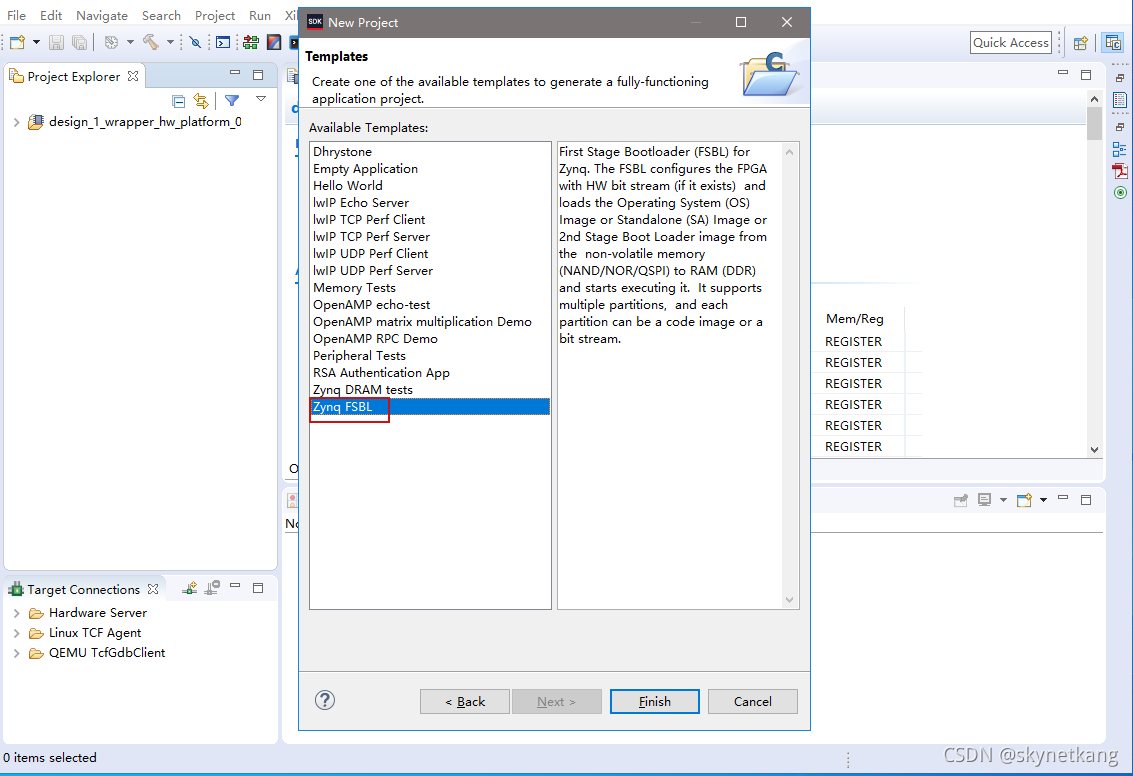1133x776 pixels.
Task: Click the Cancel button
Action: click(753, 702)
